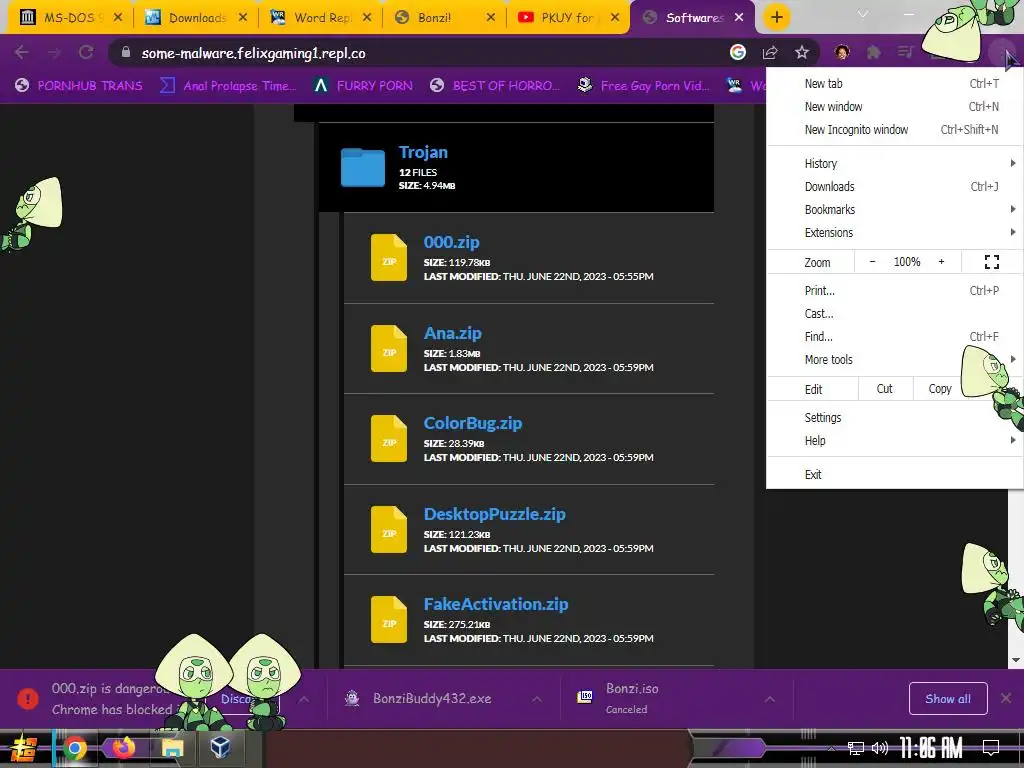Viewport: 1024px width, 768px height.
Task: Open the network icon in system tray
Action: click(x=855, y=748)
